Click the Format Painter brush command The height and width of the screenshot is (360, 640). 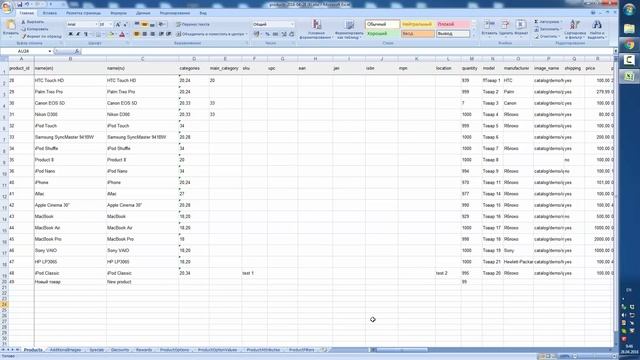click(x=41, y=36)
